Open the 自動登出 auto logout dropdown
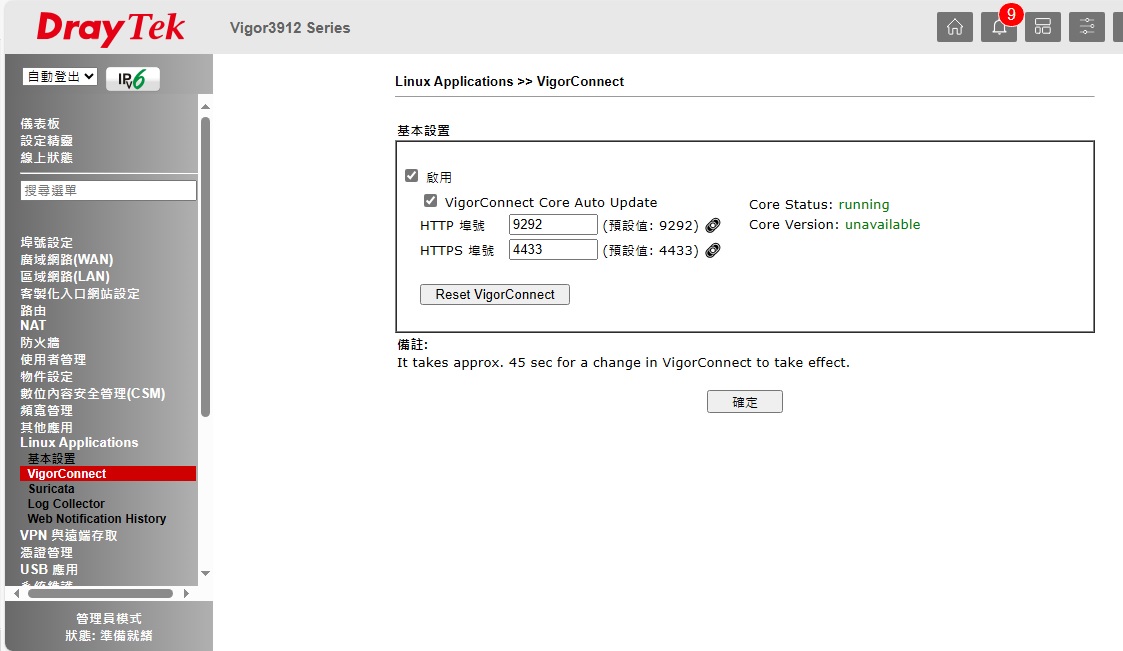This screenshot has height=651, width=1123. point(59,76)
